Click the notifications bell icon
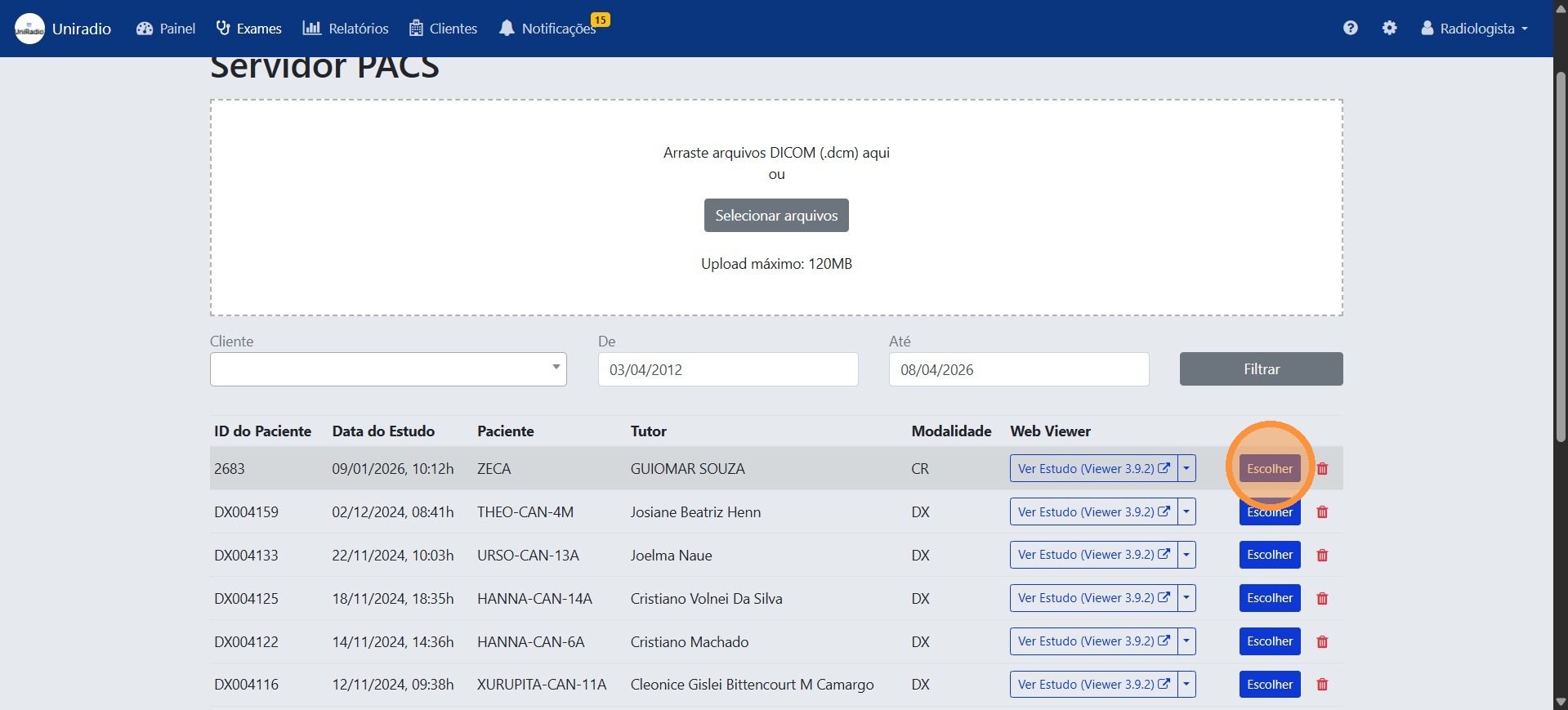 click(507, 29)
